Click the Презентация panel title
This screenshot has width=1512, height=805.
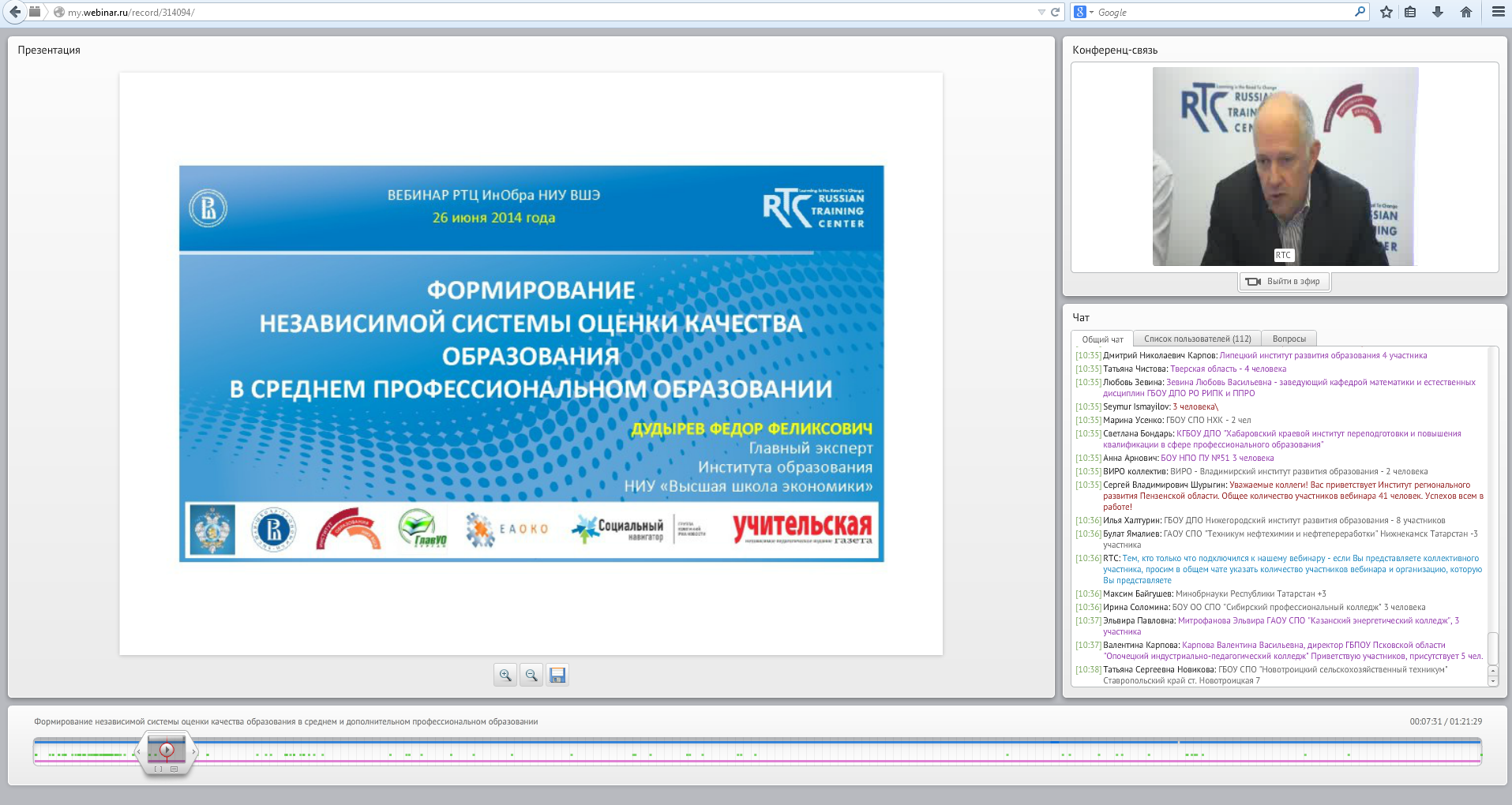coord(49,50)
